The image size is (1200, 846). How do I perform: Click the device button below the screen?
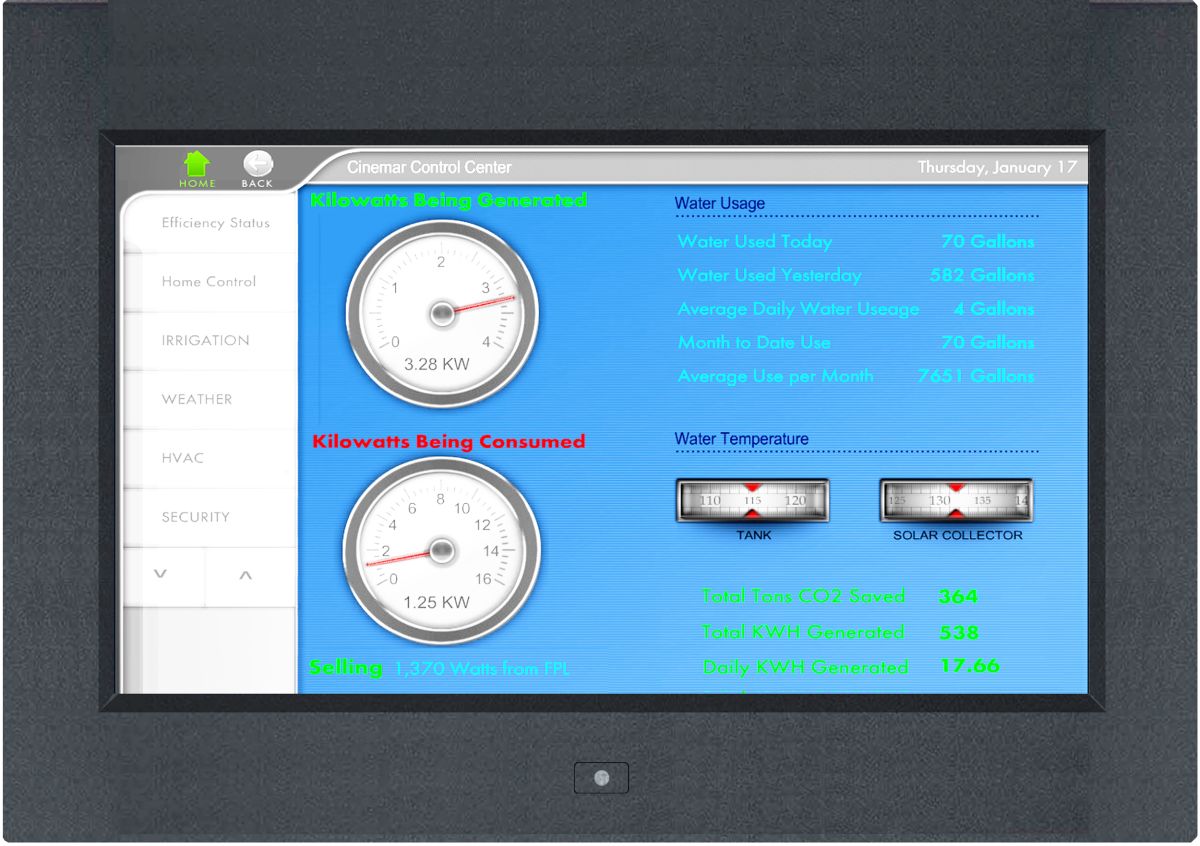601,778
